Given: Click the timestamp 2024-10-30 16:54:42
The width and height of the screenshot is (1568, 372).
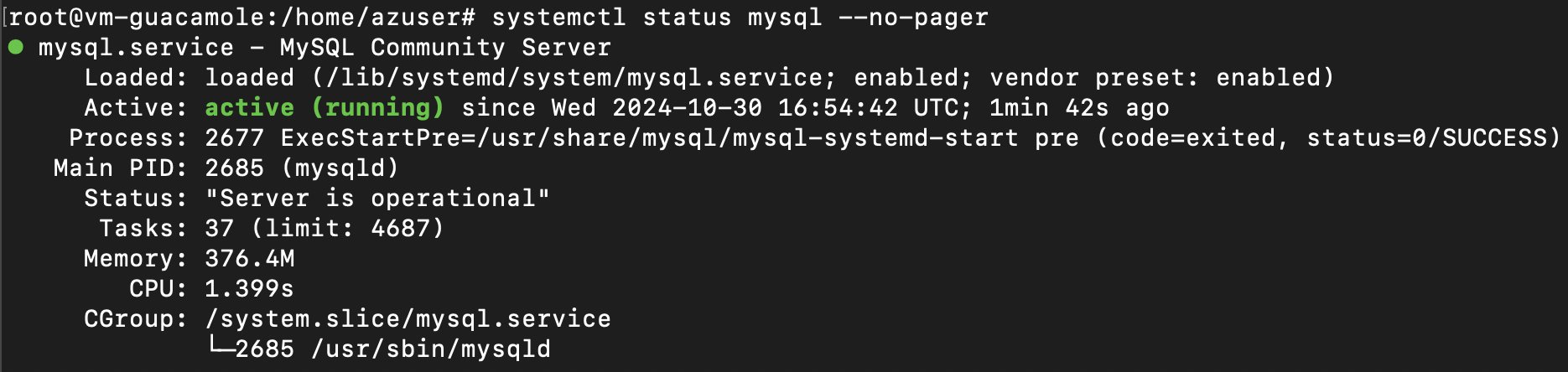Looking at the screenshot, I should click(755, 108).
